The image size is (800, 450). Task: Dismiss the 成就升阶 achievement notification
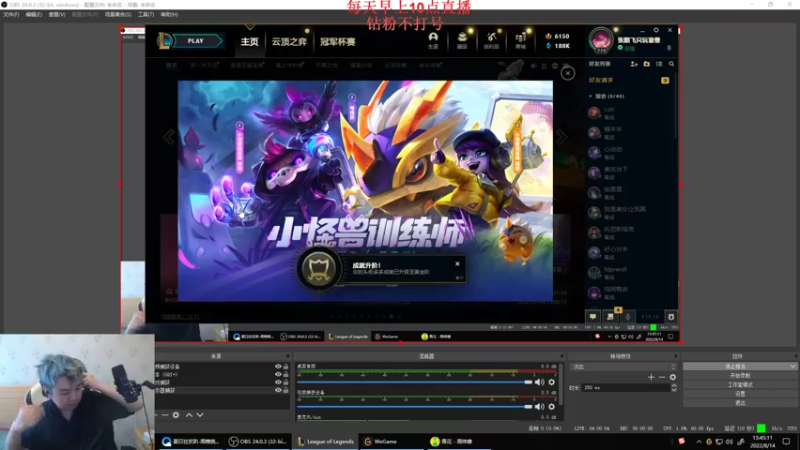pos(457,264)
